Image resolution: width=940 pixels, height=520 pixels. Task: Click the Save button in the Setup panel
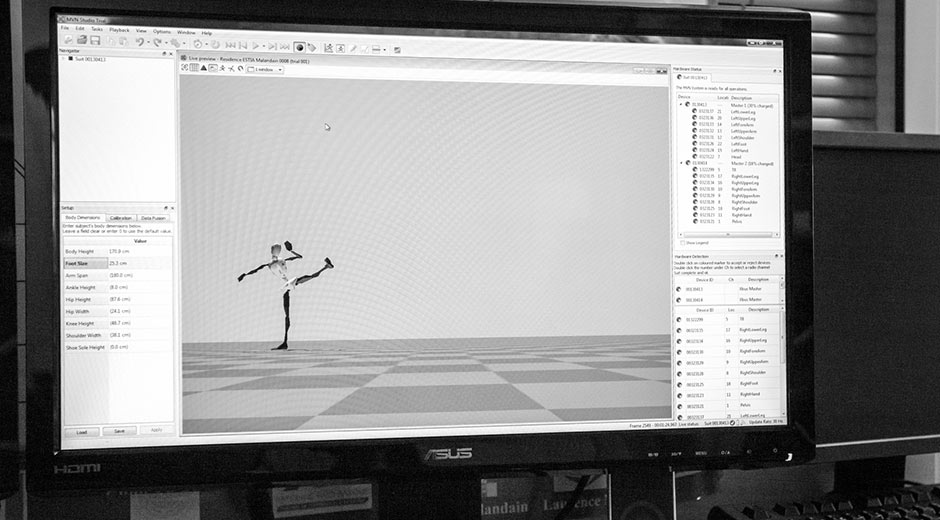119,431
